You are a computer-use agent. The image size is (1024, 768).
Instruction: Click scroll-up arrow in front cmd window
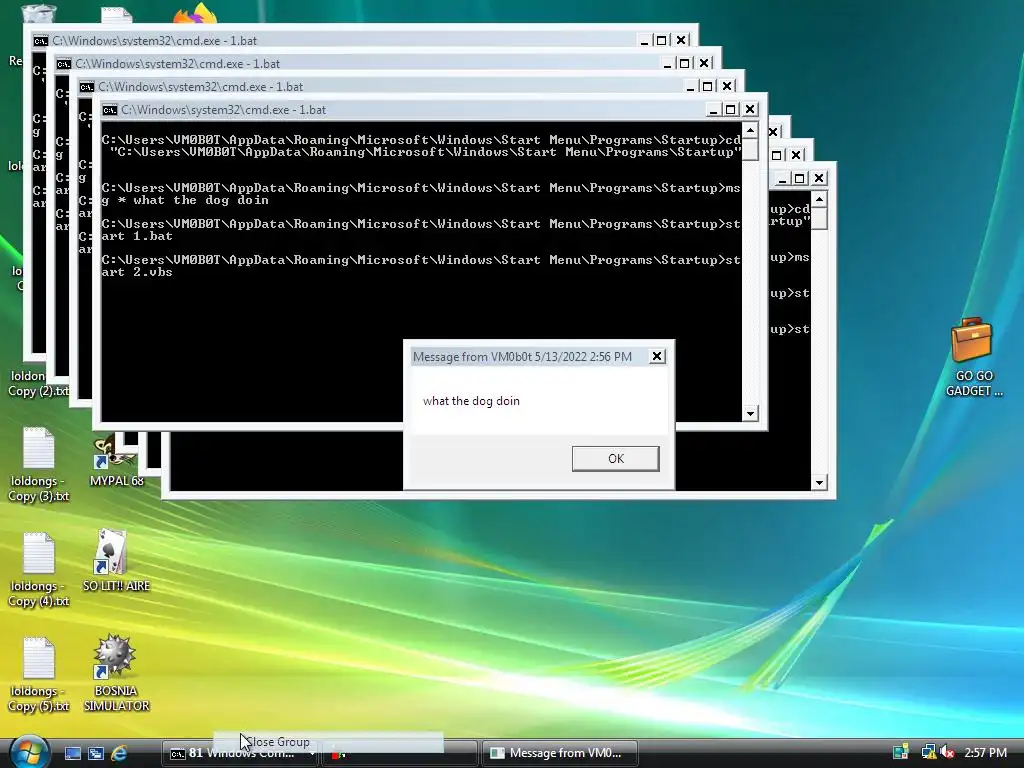(x=750, y=130)
